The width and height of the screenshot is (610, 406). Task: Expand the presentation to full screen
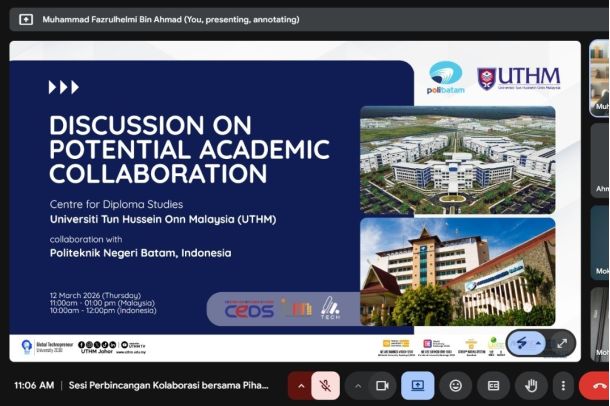point(562,342)
